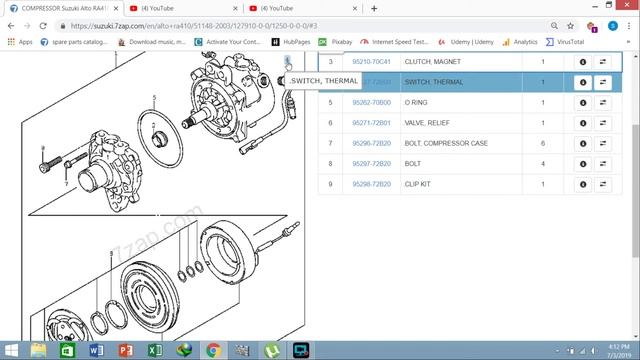Screen dimensions: 640x360
Task: Click replacements icon for CLIP KIT
Action: tap(603, 184)
